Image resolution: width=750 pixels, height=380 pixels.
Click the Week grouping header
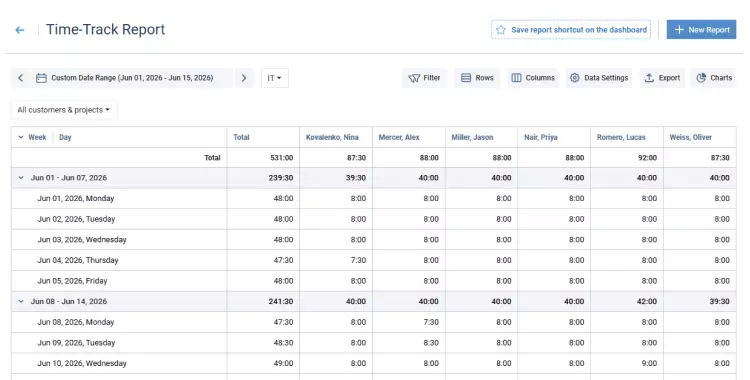point(37,137)
